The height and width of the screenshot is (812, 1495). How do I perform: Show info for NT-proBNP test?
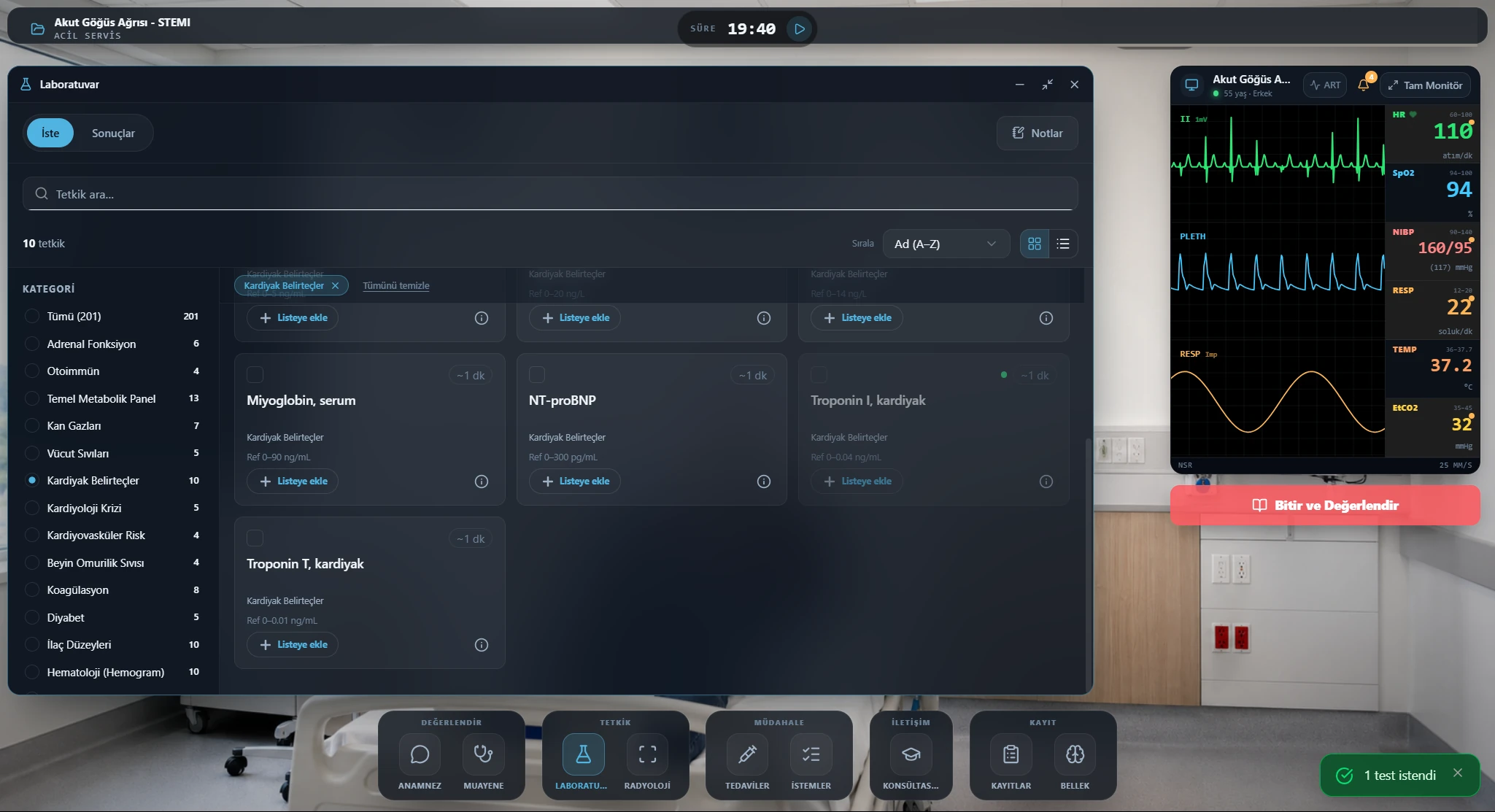(763, 482)
